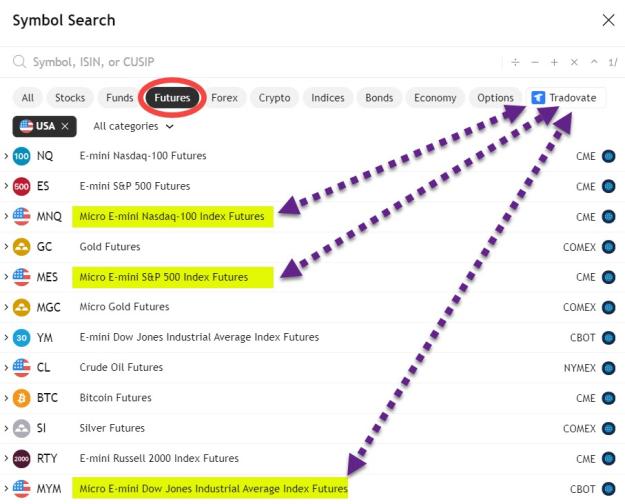Expand the MGC contracts row
Image resolution: width=625 pixels, height=504 pixels.
click(6, 307)
